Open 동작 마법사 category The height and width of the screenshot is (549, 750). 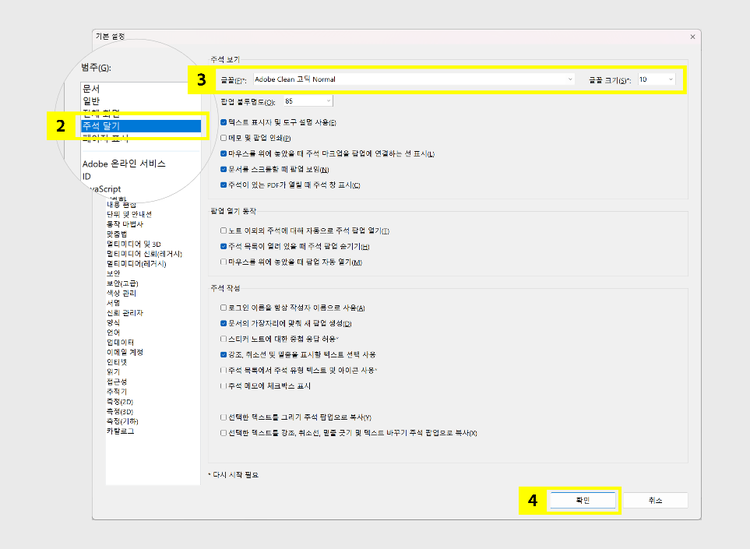coord(125,224)
